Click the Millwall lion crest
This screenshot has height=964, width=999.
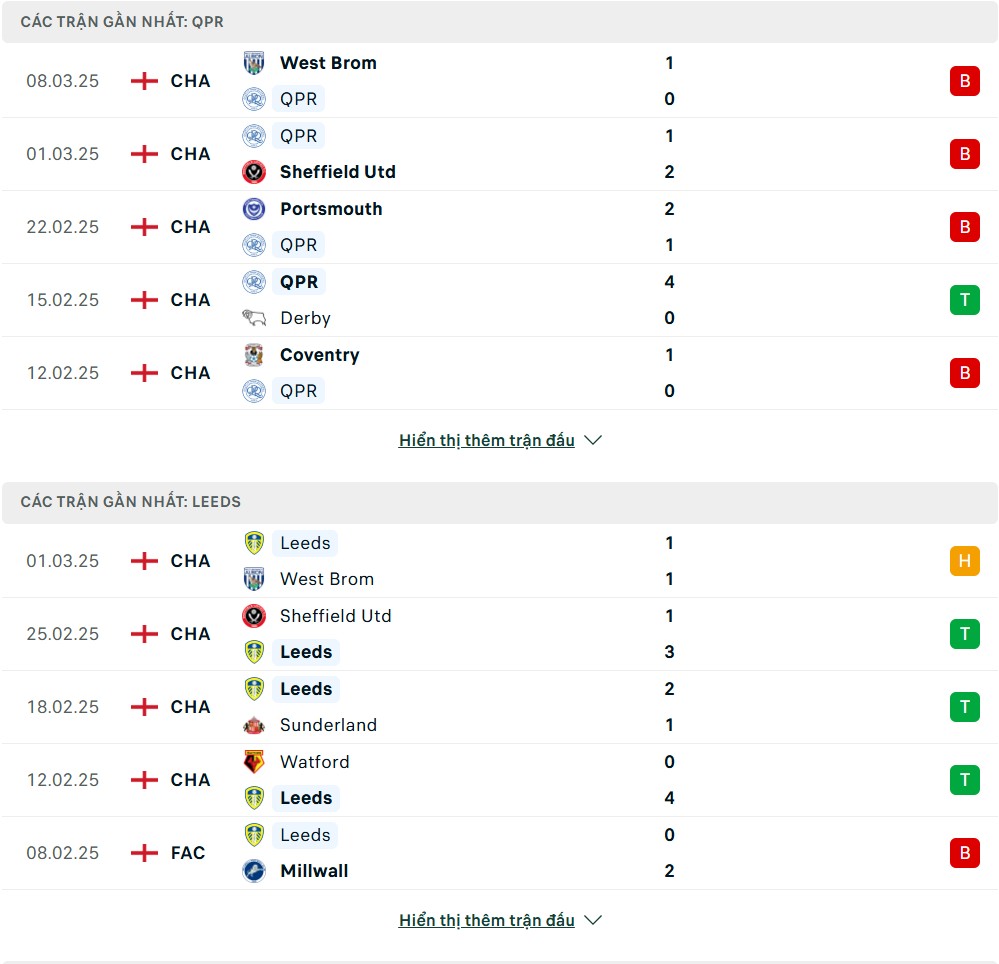254,871
